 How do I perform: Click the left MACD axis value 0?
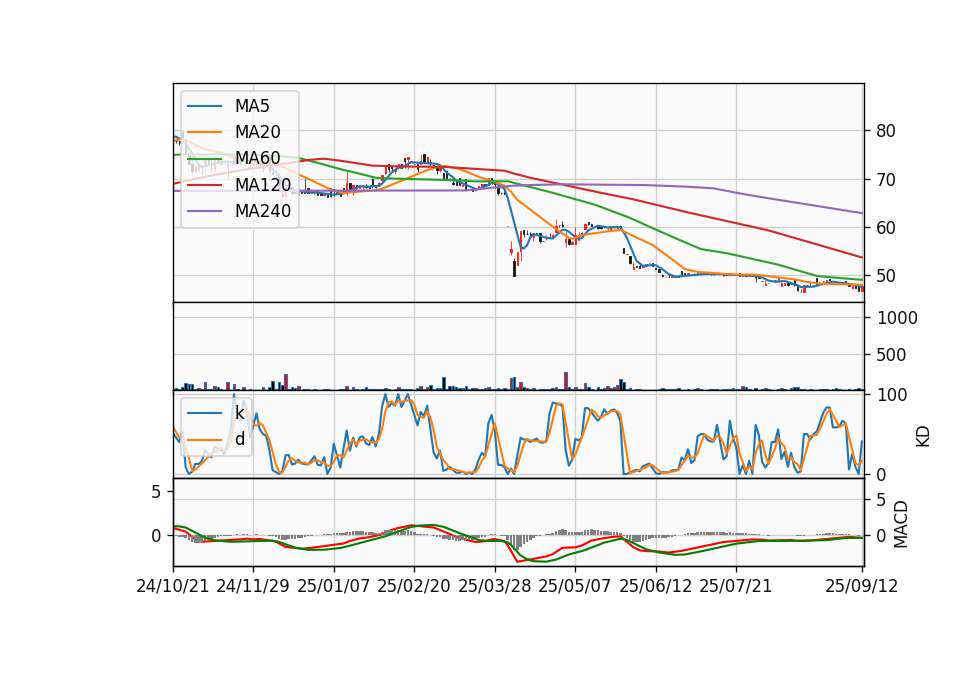click(x=156, y=536)
